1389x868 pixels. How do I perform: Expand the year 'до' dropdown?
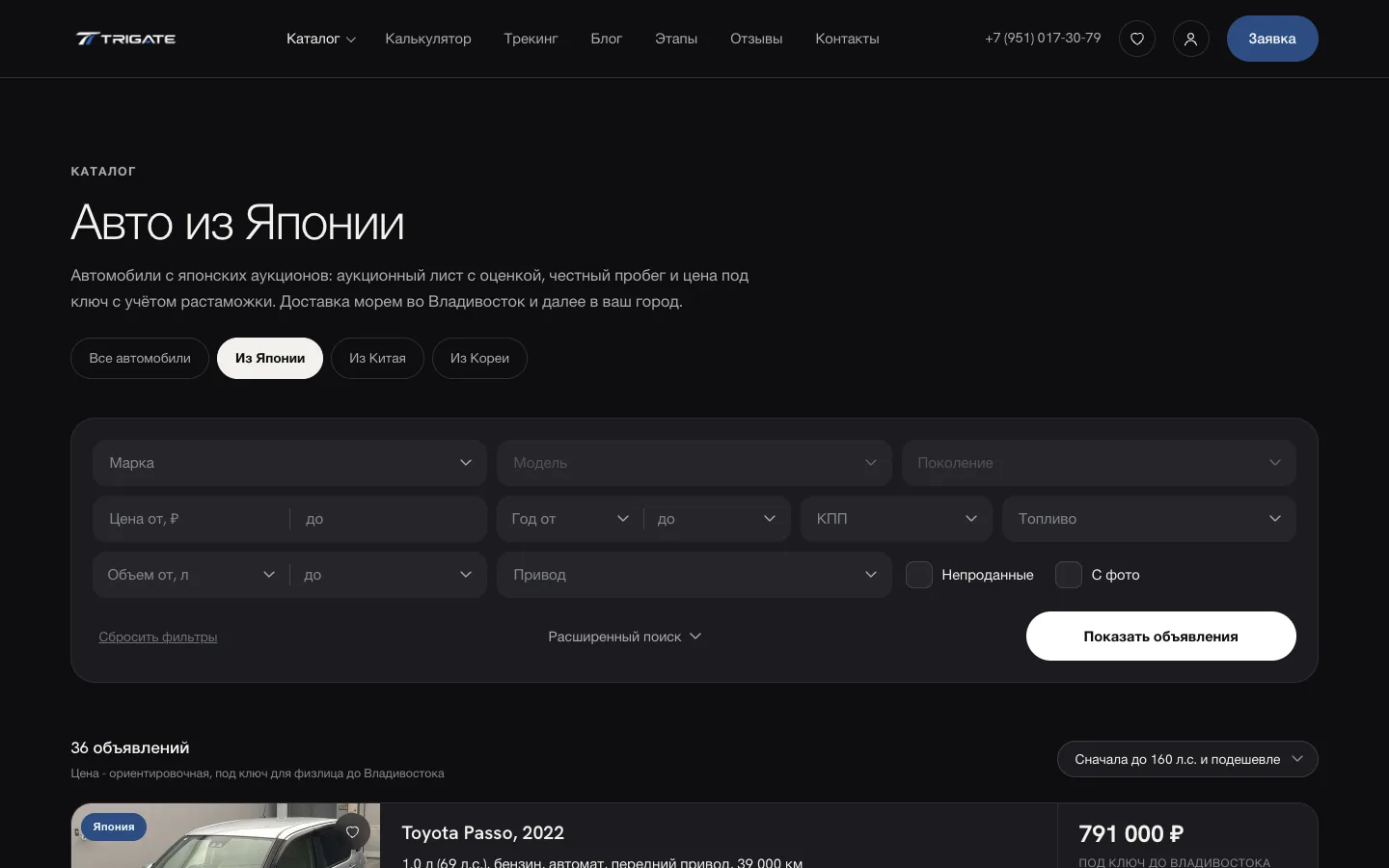coord(718,519)
